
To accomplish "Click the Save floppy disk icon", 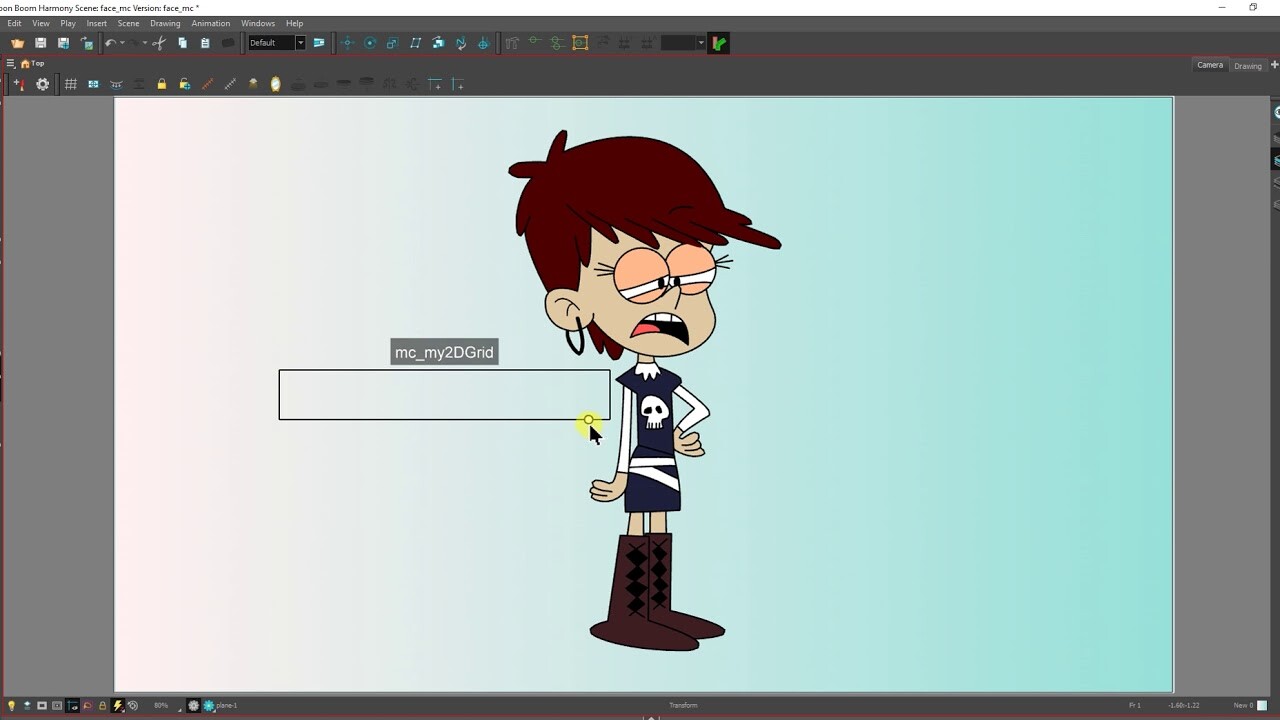I will pyautogui.click(x=40, y=43).
